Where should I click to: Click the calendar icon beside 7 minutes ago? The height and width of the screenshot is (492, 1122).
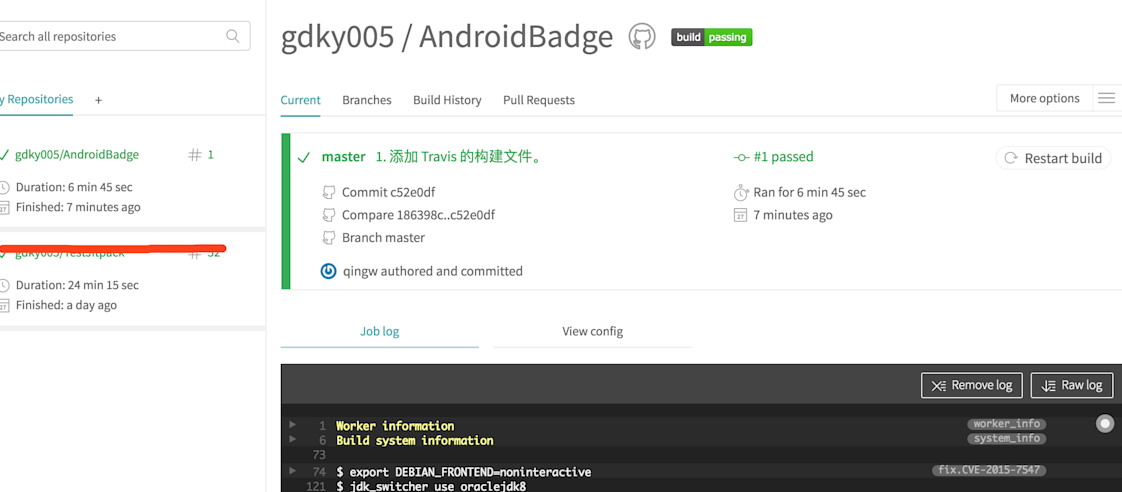point(741,215)
